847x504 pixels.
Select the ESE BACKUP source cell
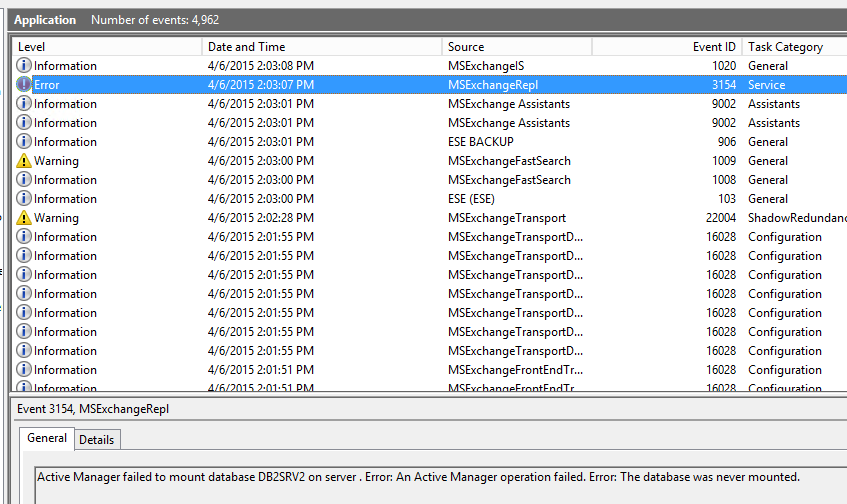point(480,142)
